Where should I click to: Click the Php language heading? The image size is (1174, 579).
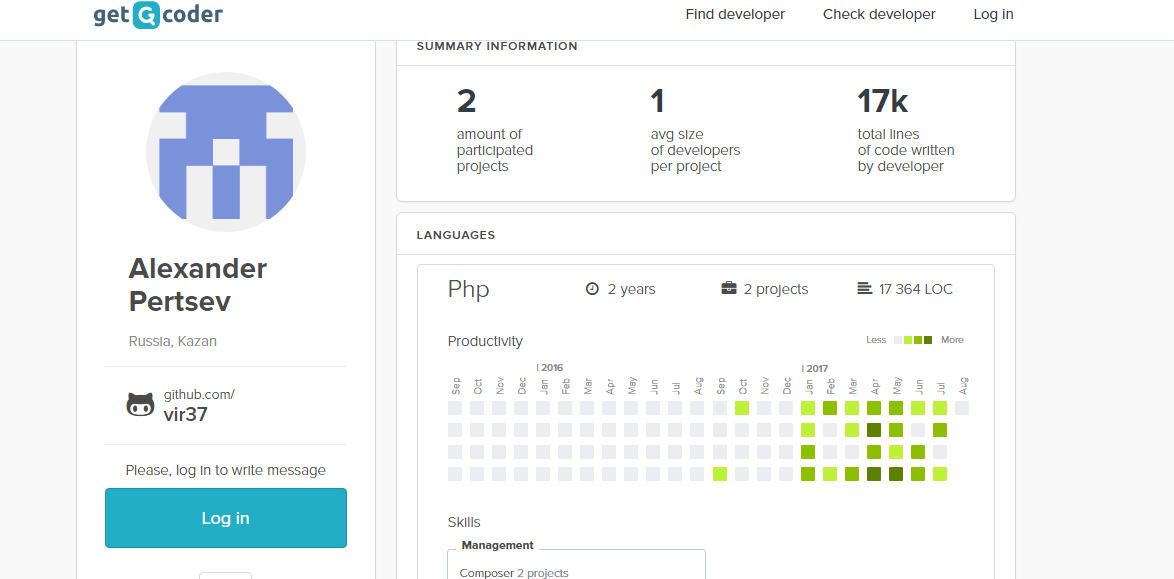469,290
